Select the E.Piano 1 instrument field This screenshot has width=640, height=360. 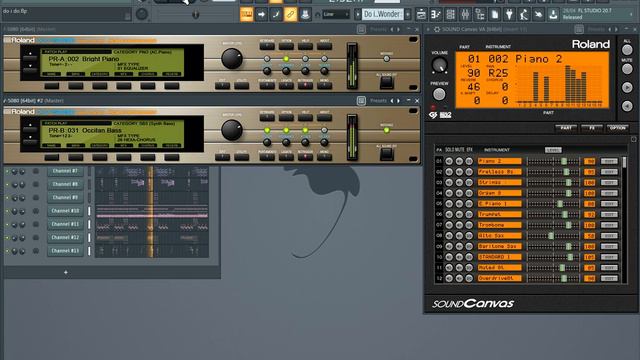500,204
